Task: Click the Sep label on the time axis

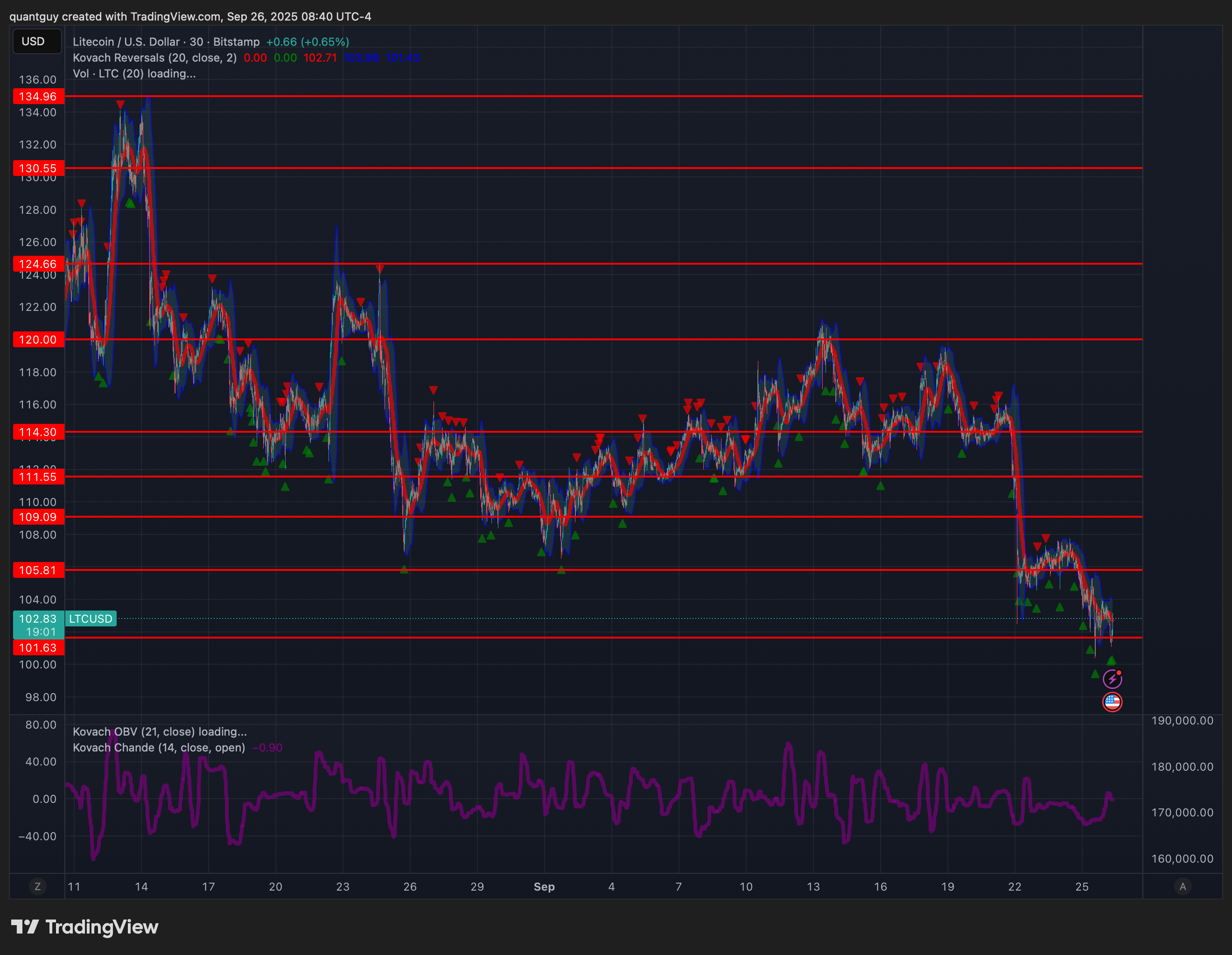Action: tap(544, 886)
